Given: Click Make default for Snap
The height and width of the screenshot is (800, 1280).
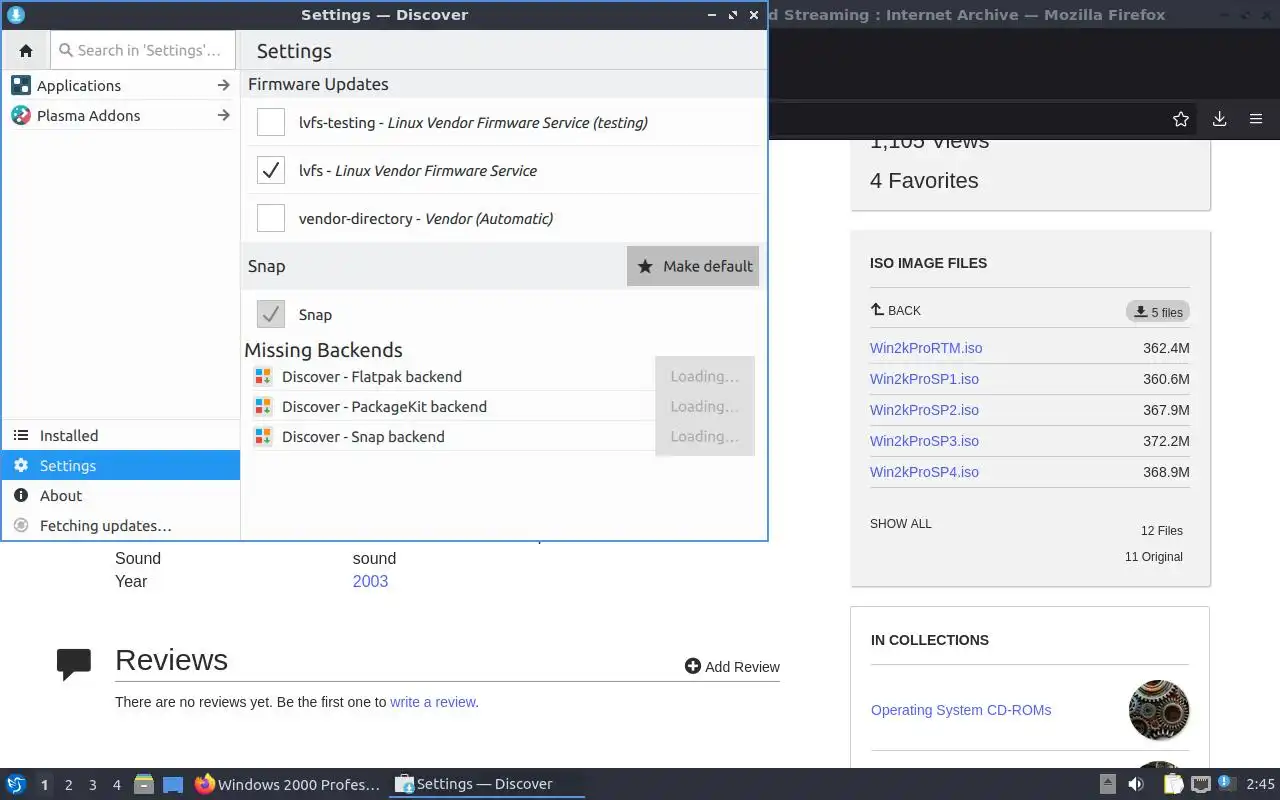Looking at the screenshot, I should [x=693, y=266].
